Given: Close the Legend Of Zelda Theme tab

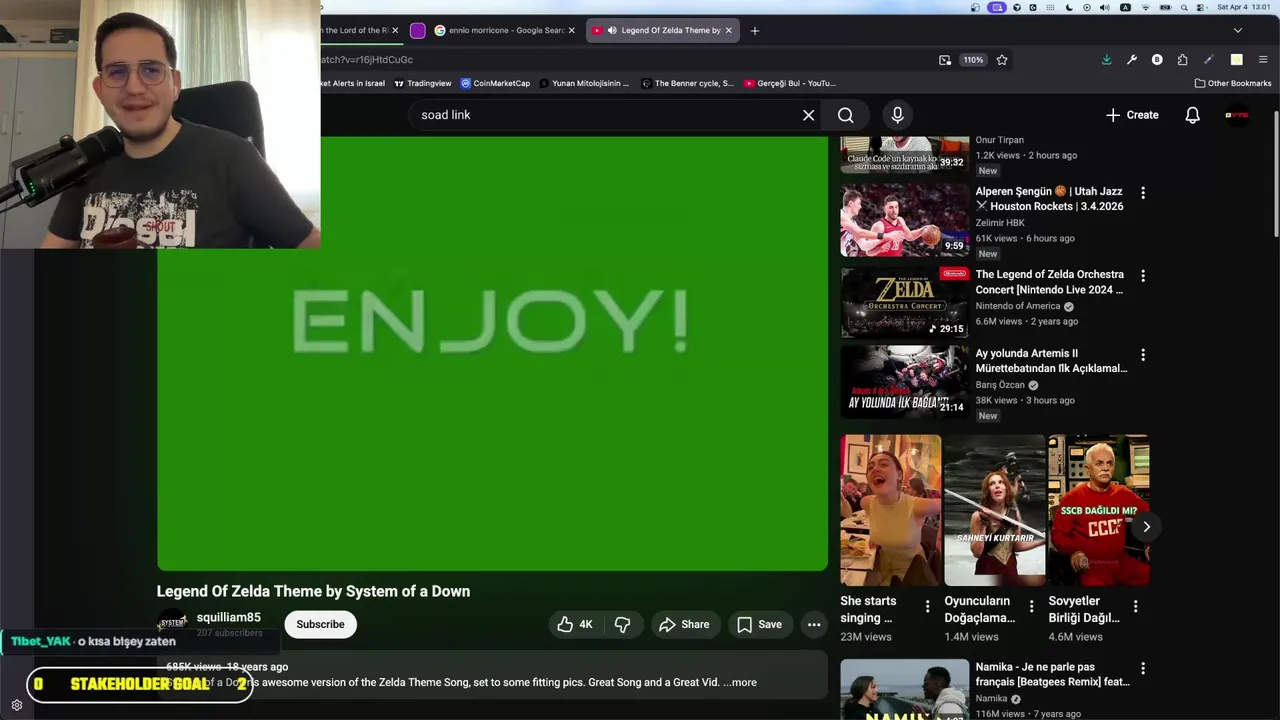Looking at the screenshot, I should [x=728, y=30].
